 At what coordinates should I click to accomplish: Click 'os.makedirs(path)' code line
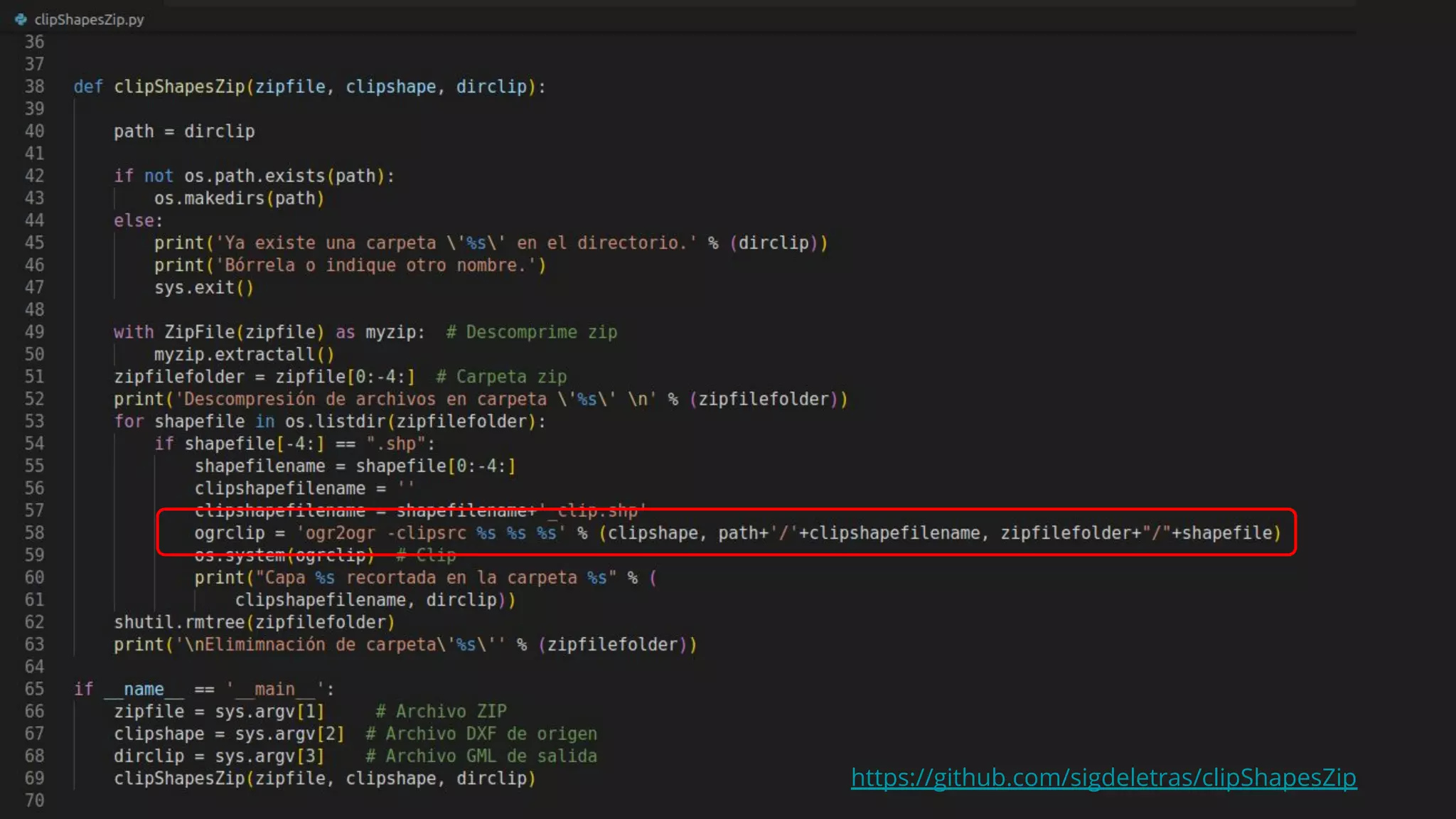point(239,198)
